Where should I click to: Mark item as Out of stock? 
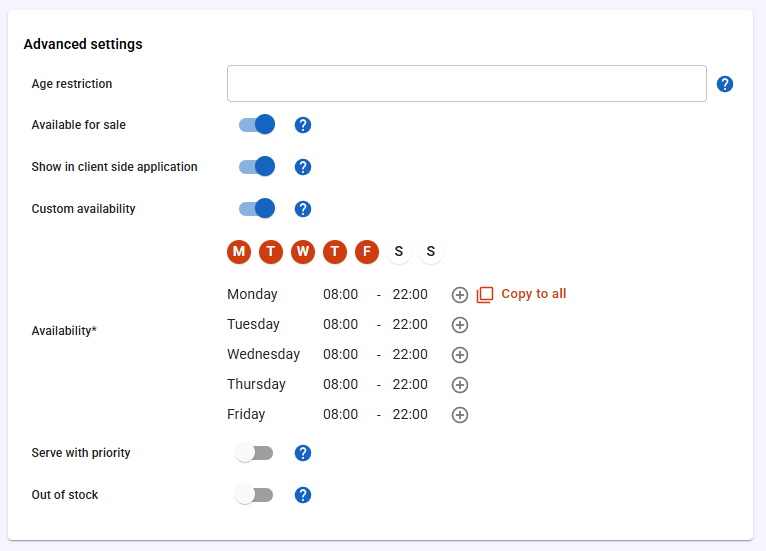[254, 495]
